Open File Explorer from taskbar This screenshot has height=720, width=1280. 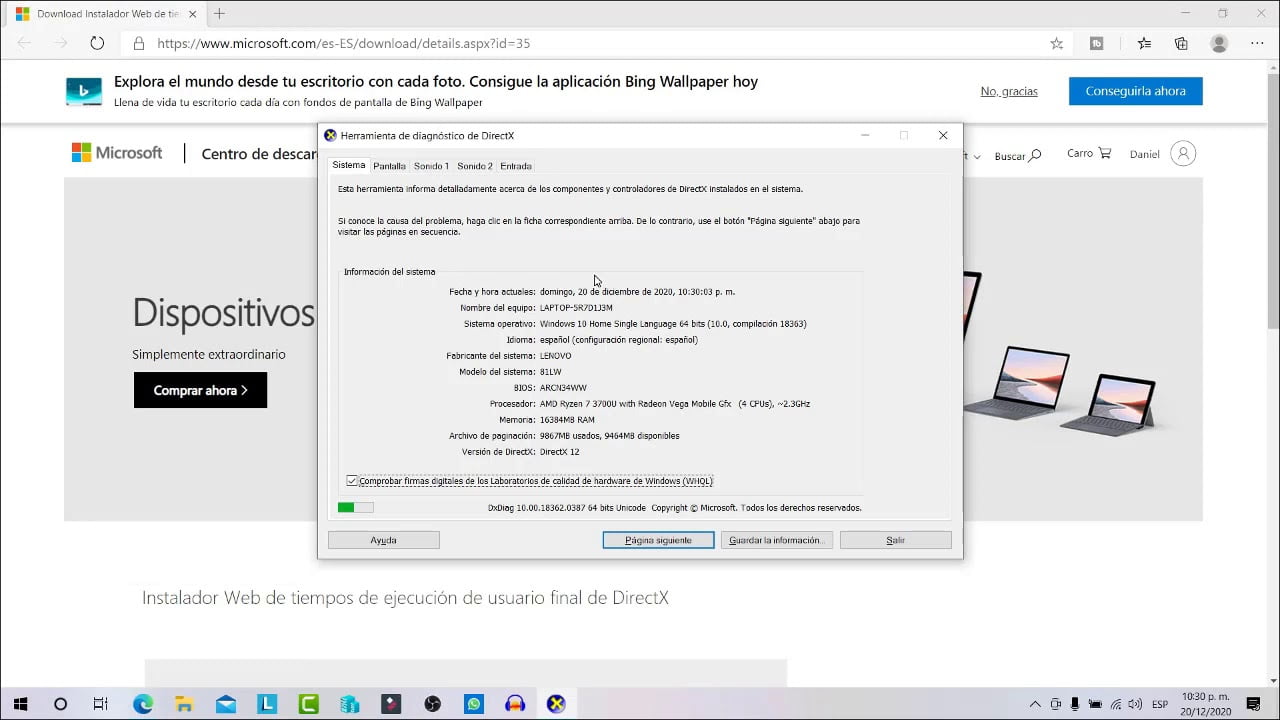tap(184, 704)
